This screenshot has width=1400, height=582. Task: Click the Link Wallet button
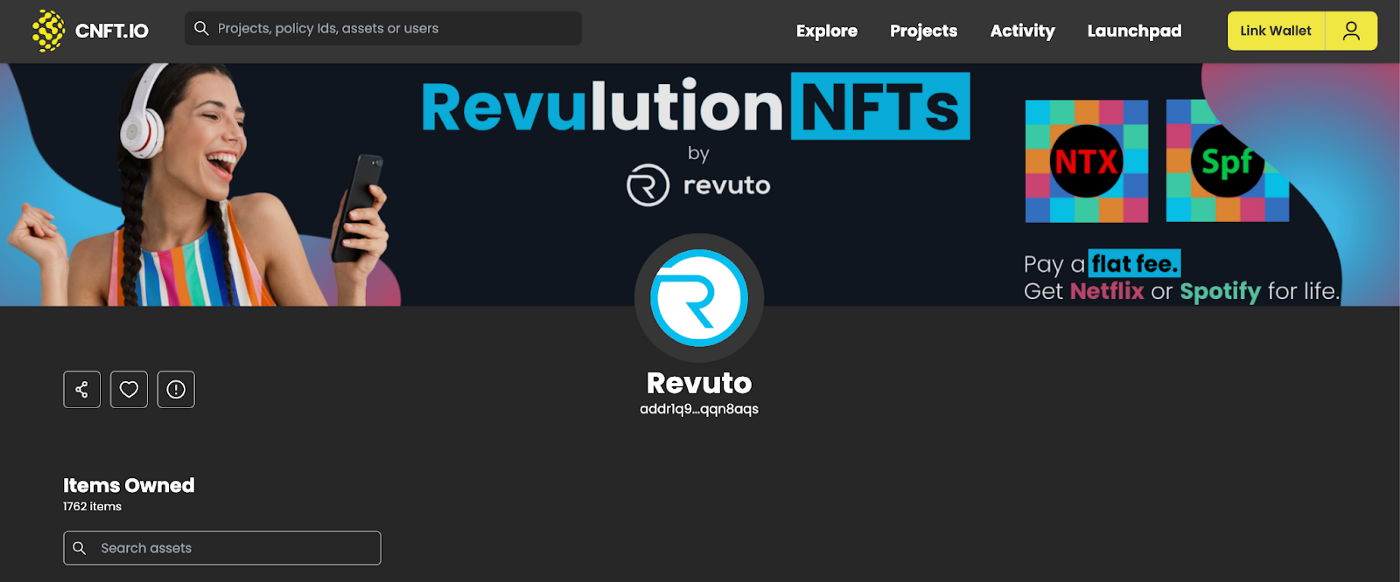click(1276, 31)
